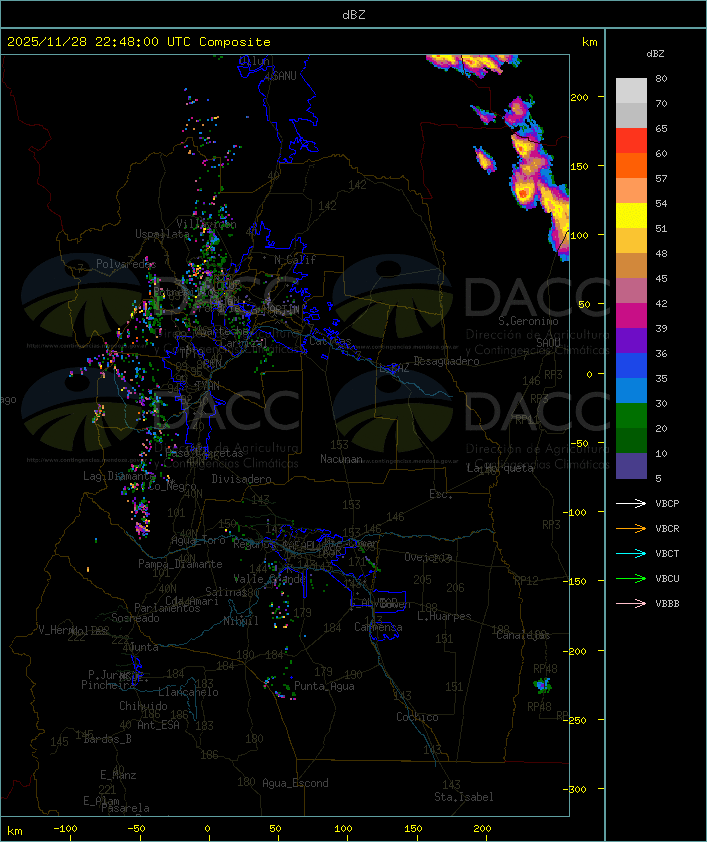Click the VBCR legend label

click(667, 529)
